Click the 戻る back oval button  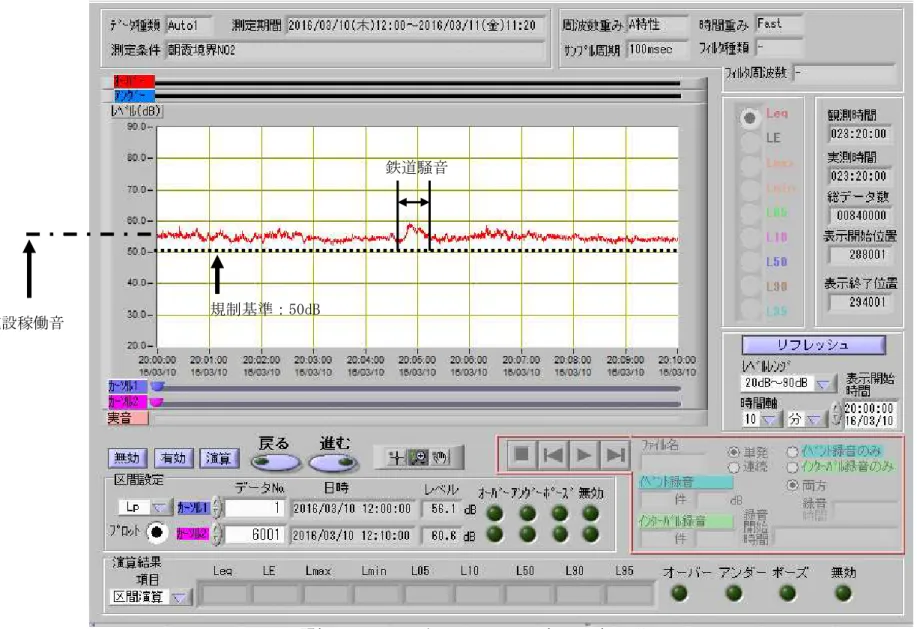point(275,462)
